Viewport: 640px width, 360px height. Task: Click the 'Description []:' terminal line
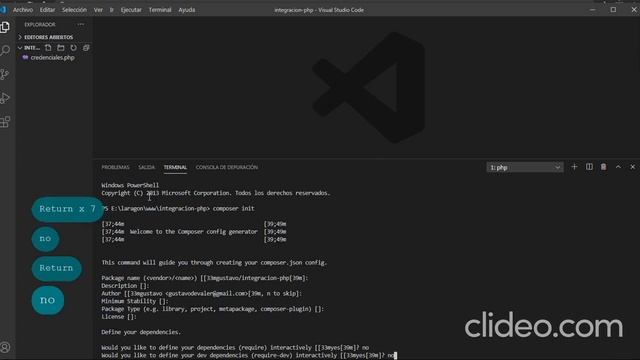pos(125,286)
